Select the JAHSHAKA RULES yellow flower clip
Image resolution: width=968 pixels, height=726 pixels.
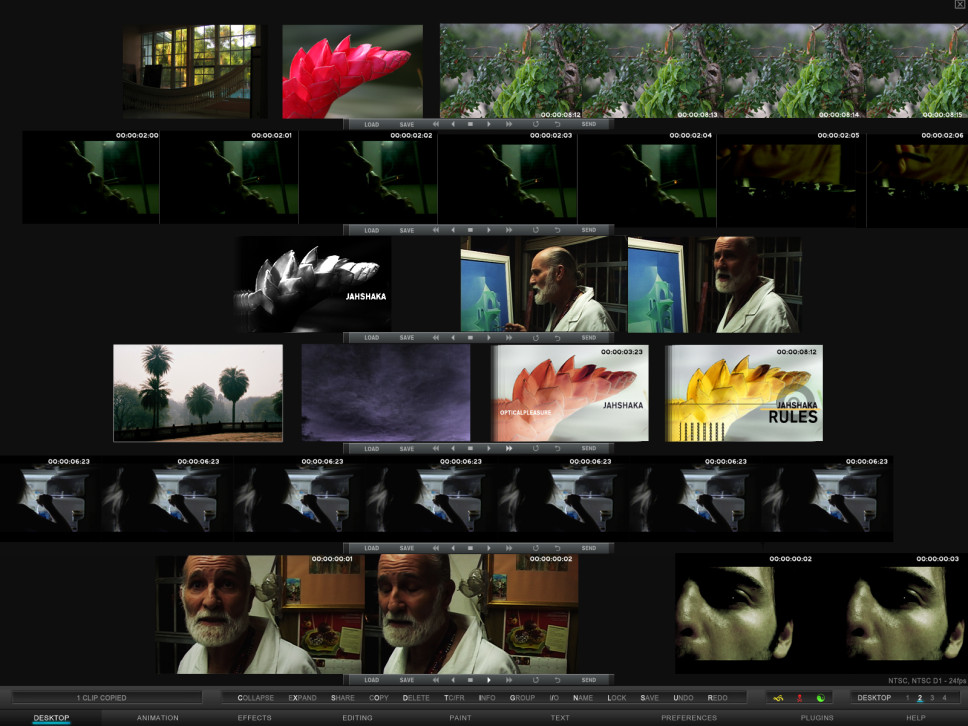[744, 393]
